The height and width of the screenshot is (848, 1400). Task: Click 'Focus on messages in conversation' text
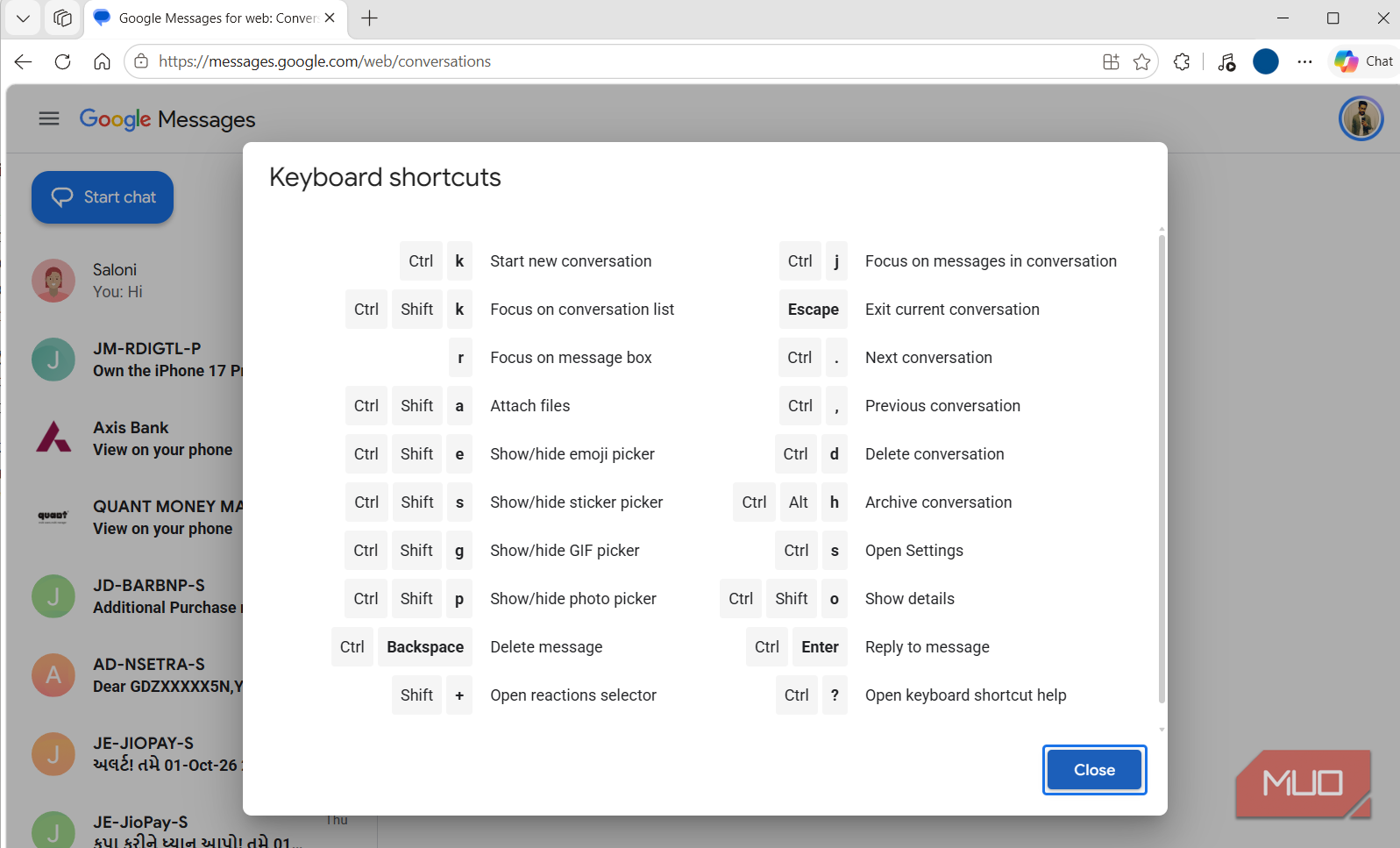click(x=991, y=261)
